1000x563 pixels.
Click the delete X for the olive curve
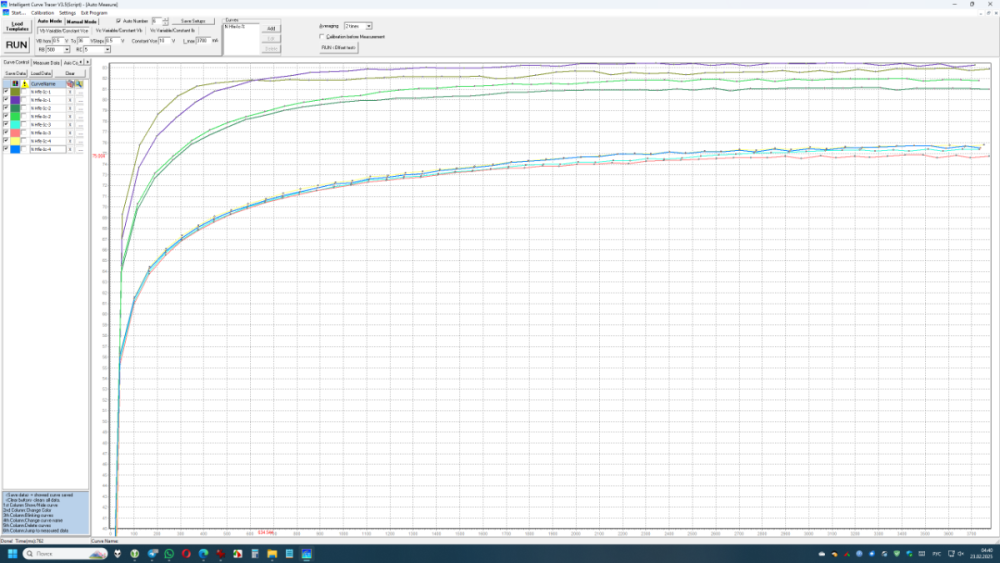tap(71, 92)
